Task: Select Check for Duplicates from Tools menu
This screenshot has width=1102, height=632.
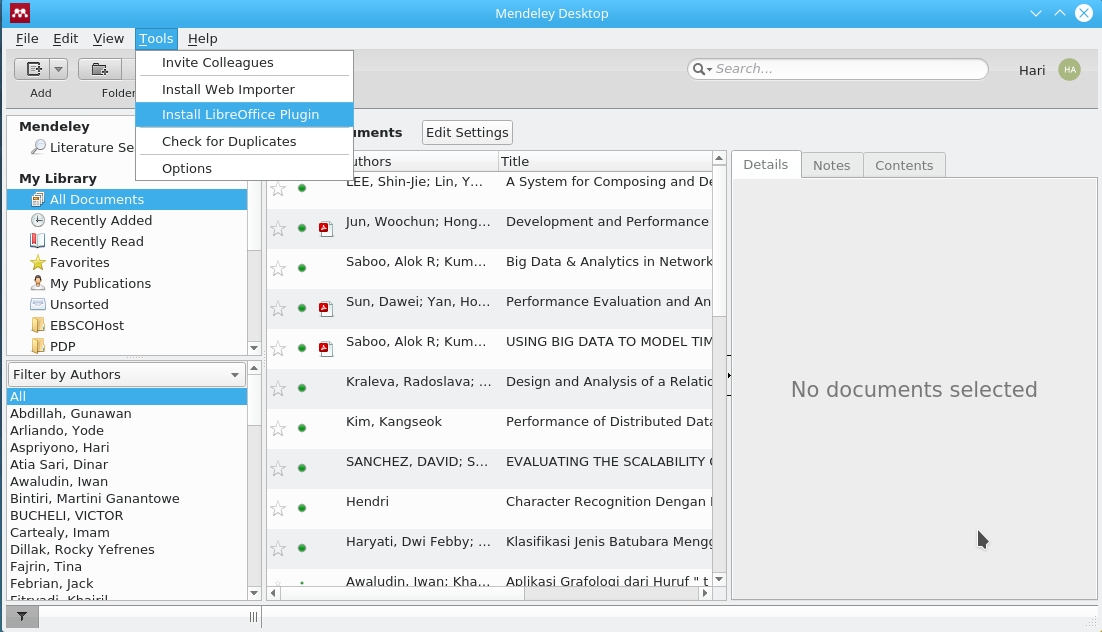Action: 229,142
